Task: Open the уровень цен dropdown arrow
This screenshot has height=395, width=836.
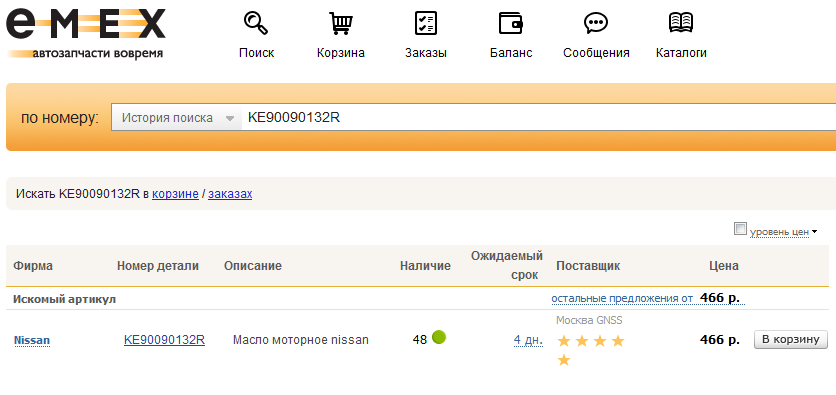Action: 814,232
